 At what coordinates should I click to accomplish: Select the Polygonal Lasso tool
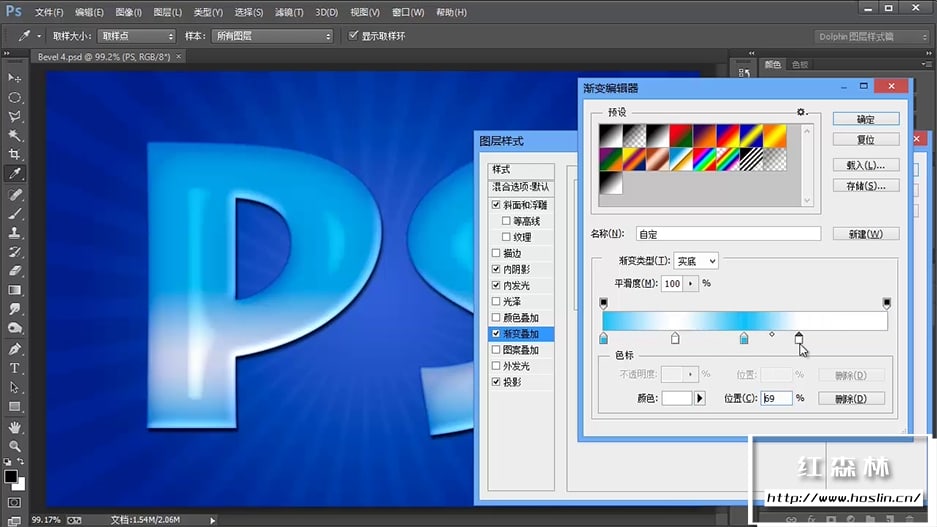point(14,117)
